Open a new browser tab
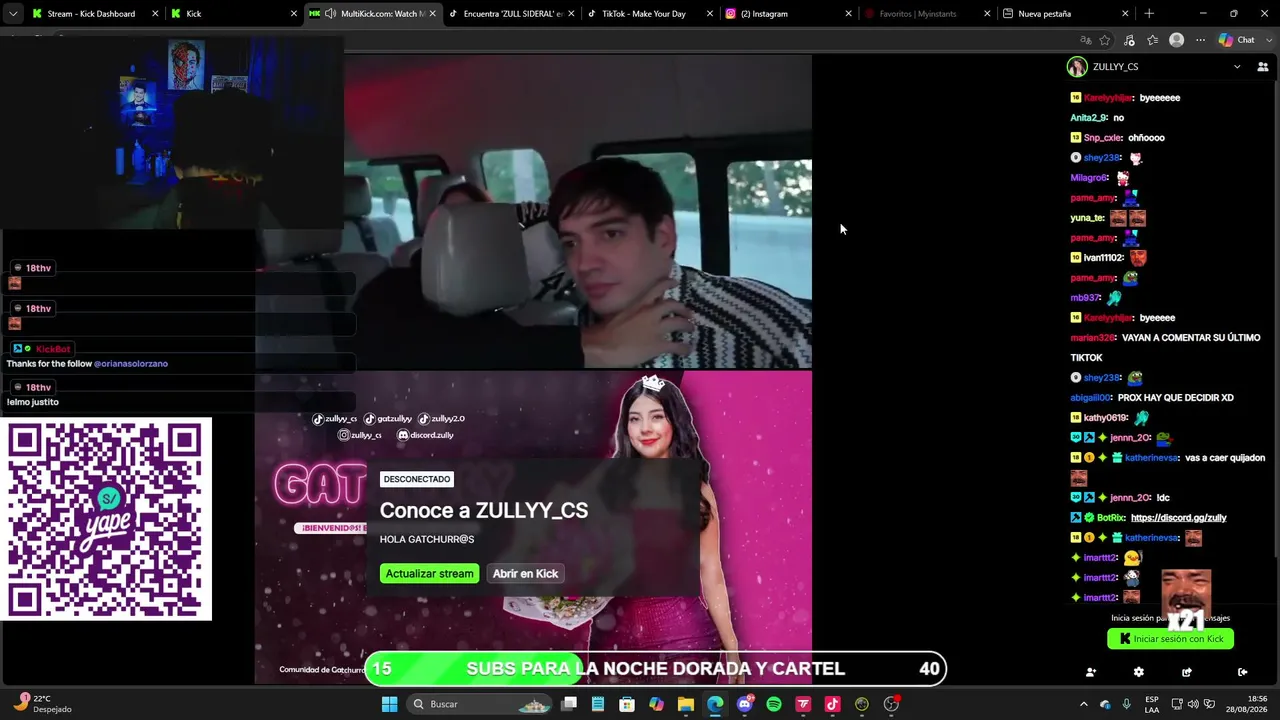The height and width of the screenshot is (720, 1280). pyautogui.click(x=1149, y=14)
